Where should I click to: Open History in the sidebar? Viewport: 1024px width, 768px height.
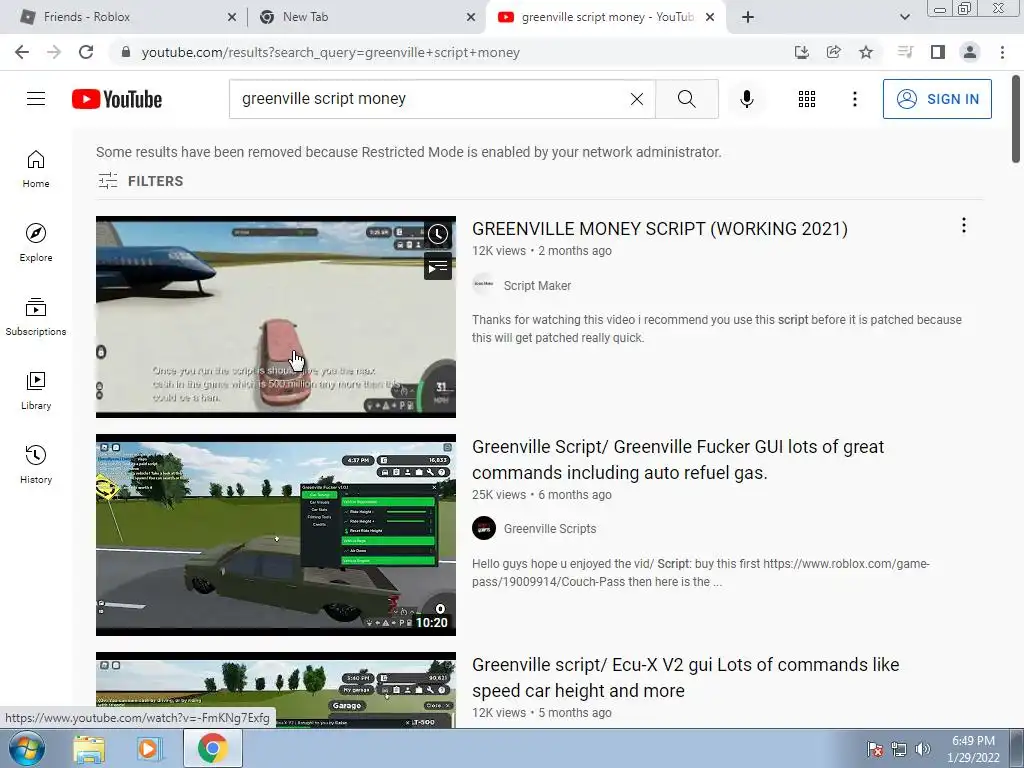[36, 464]
